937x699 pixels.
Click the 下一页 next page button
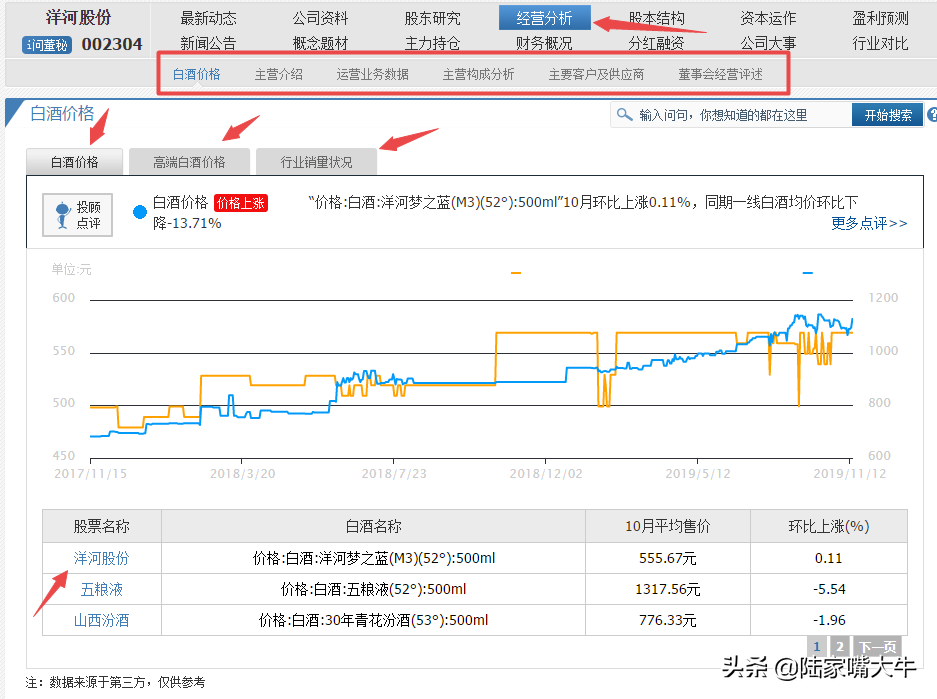click(x=877, y=646)
